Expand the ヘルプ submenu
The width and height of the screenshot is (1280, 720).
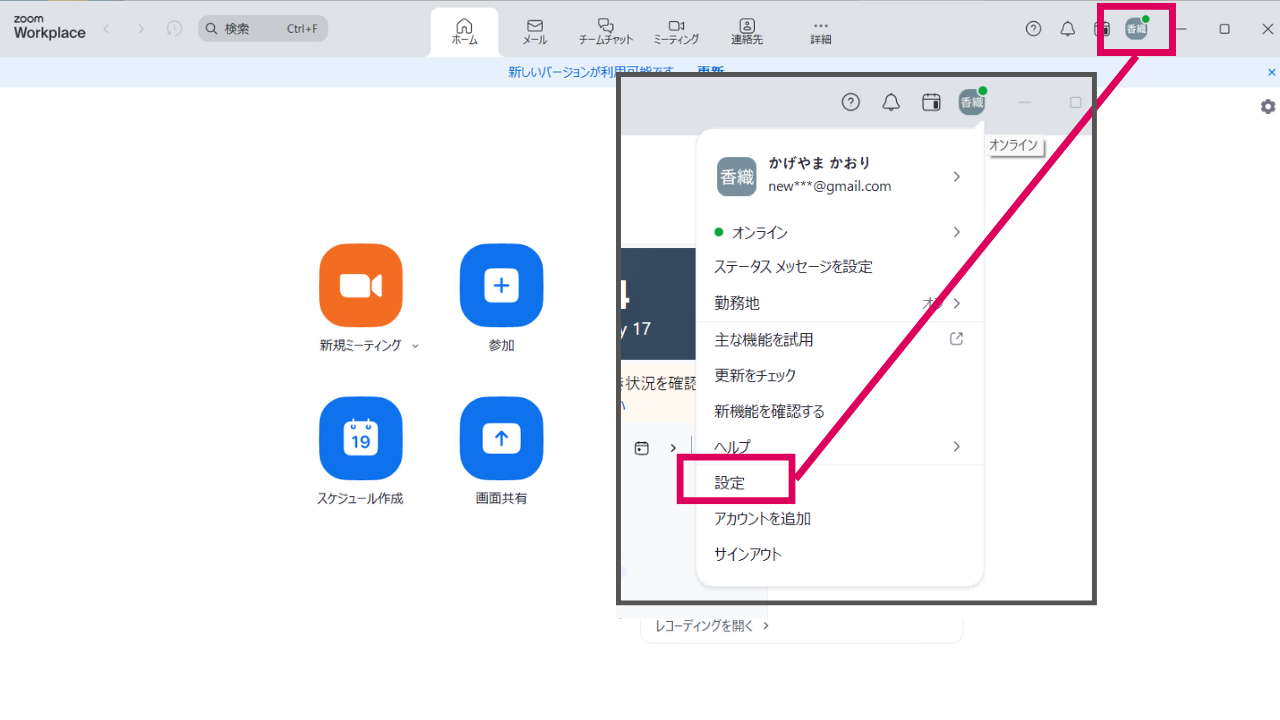tap(955, 446)
